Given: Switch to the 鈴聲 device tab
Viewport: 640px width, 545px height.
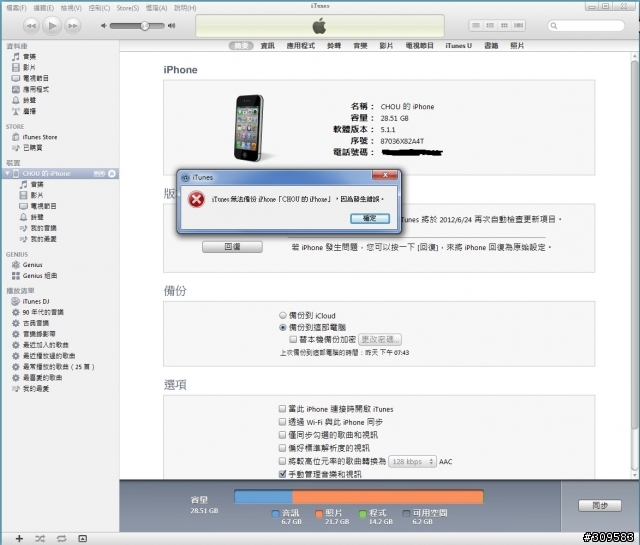Looking at the screenshot, I should click(x=334, y=46).
